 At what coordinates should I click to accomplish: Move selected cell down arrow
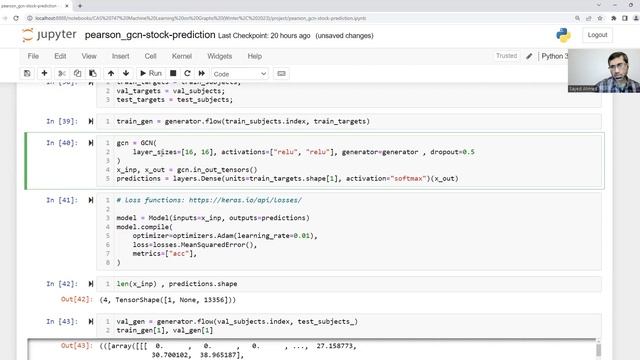click(126, 73)
